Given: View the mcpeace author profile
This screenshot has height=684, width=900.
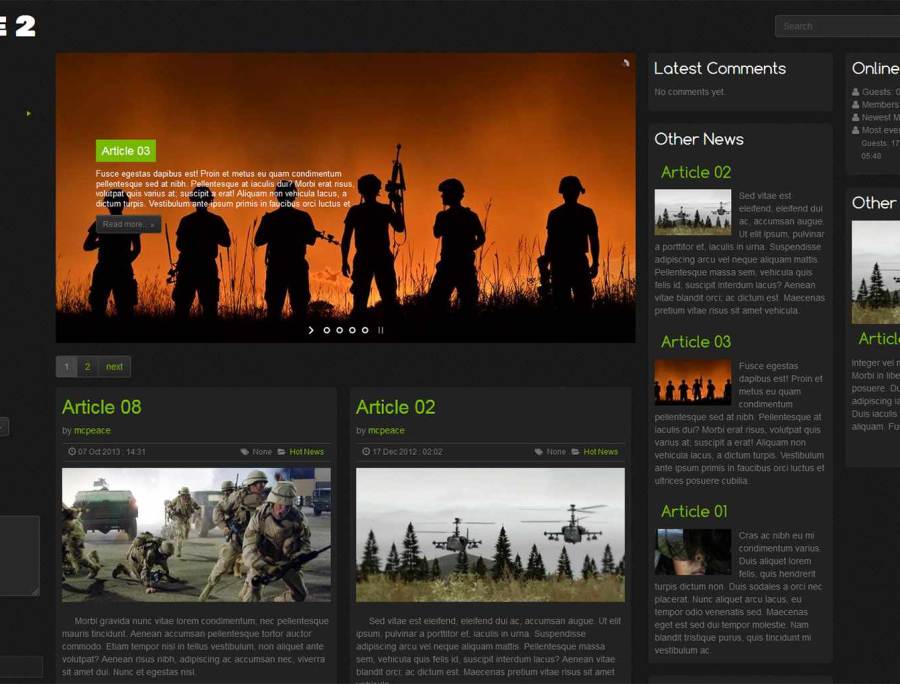Looking at the screenshot, I should tap(92, 430).
